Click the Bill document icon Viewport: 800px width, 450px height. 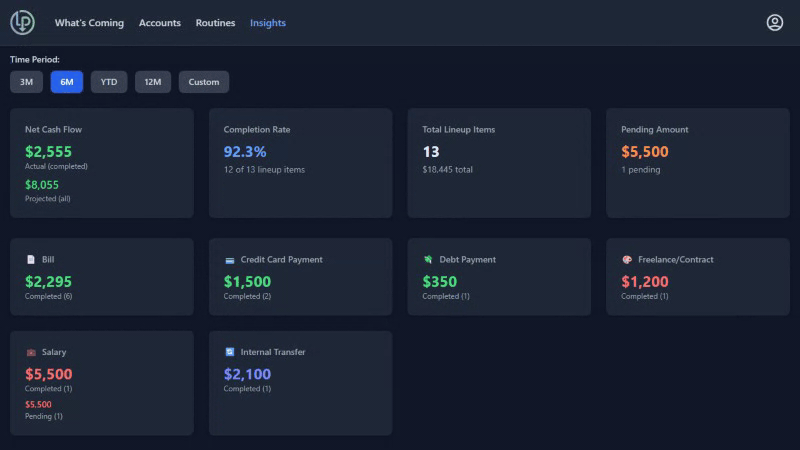click(31, 260)
